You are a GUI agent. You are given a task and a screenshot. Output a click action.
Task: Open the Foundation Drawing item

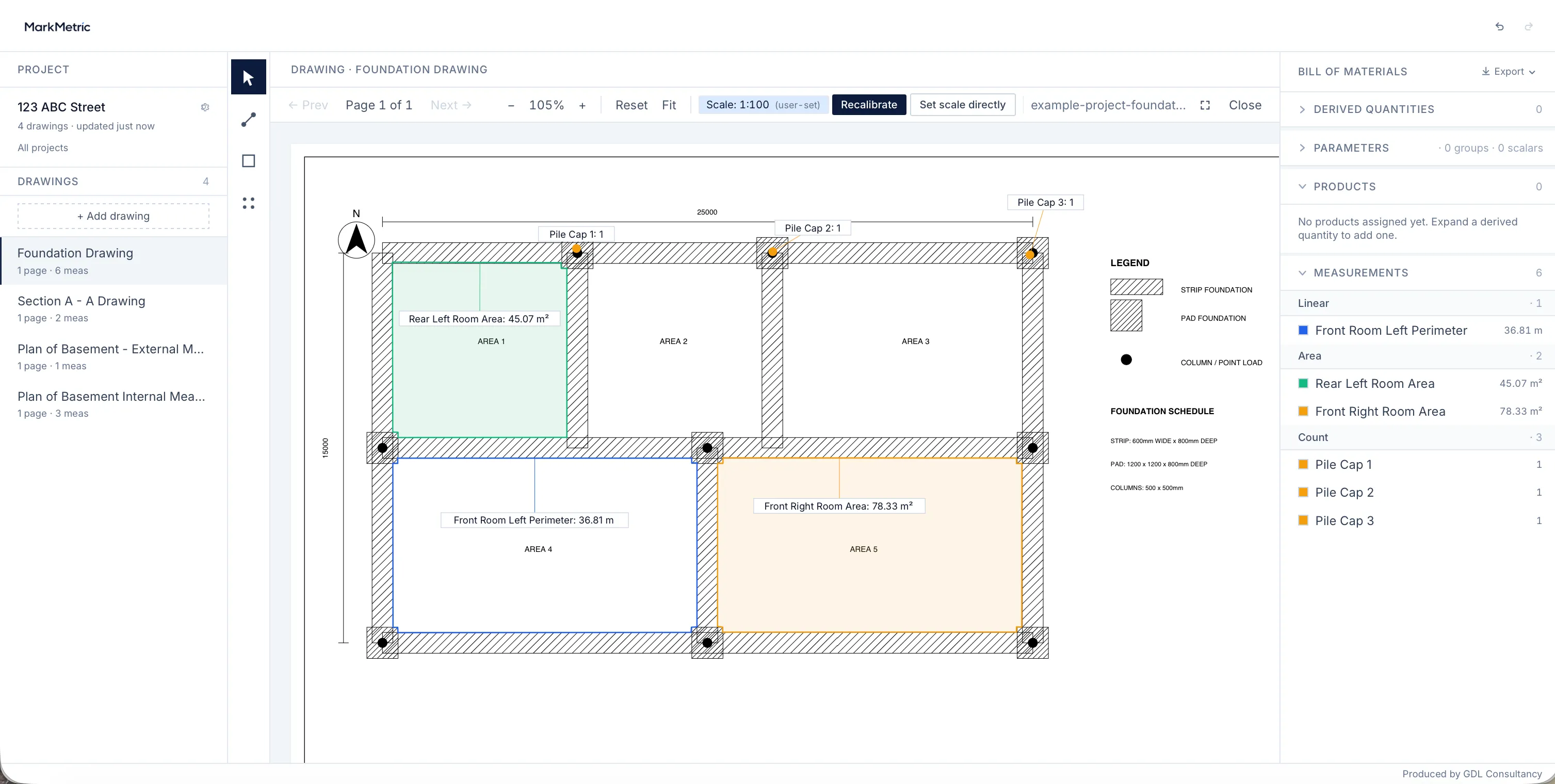click(x=114, y=260)
